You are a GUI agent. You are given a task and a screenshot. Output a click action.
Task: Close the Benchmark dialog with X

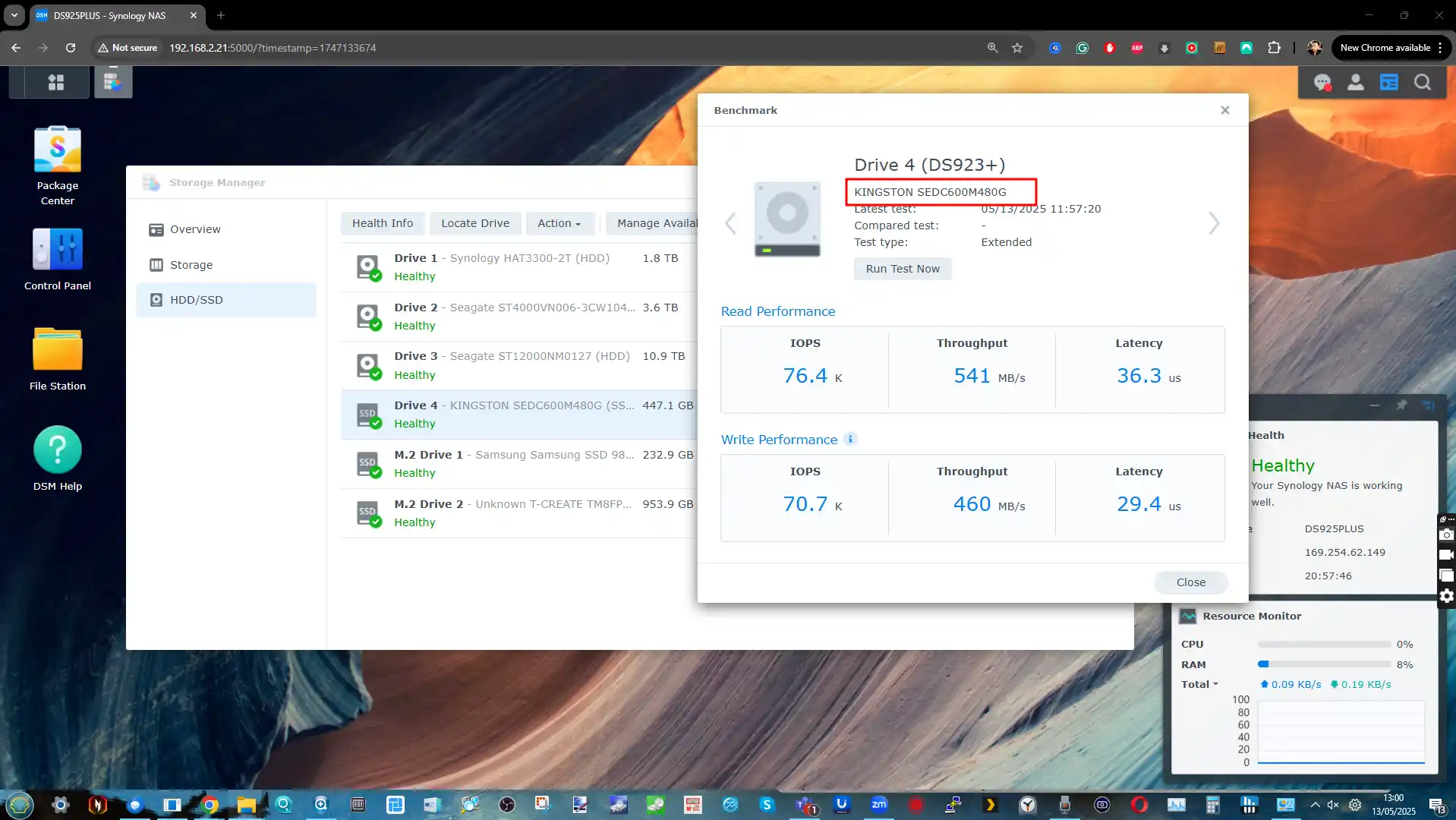1225,110
